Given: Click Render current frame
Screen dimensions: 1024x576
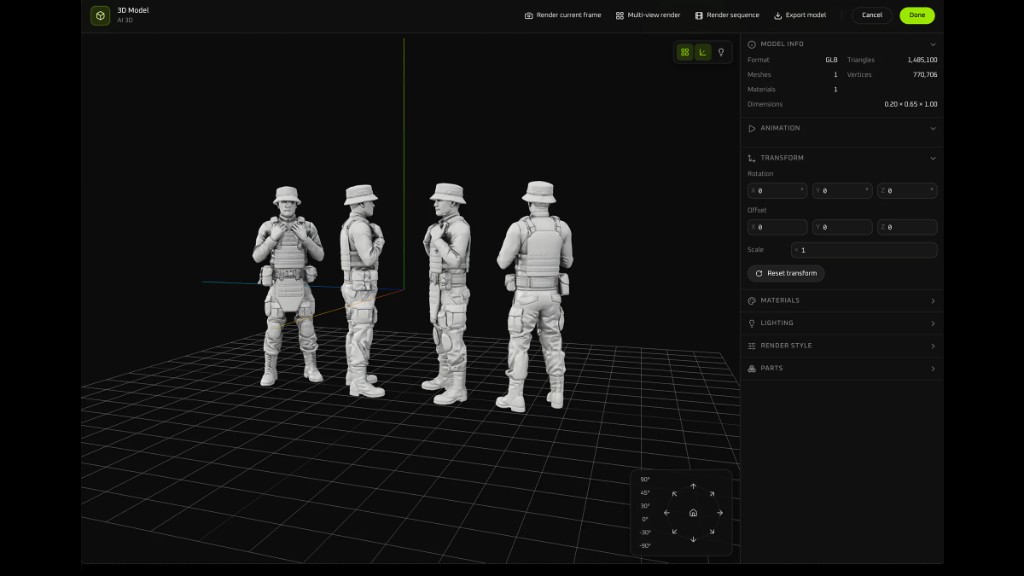Looking at the screenshot, I should [x=563, y=15].
